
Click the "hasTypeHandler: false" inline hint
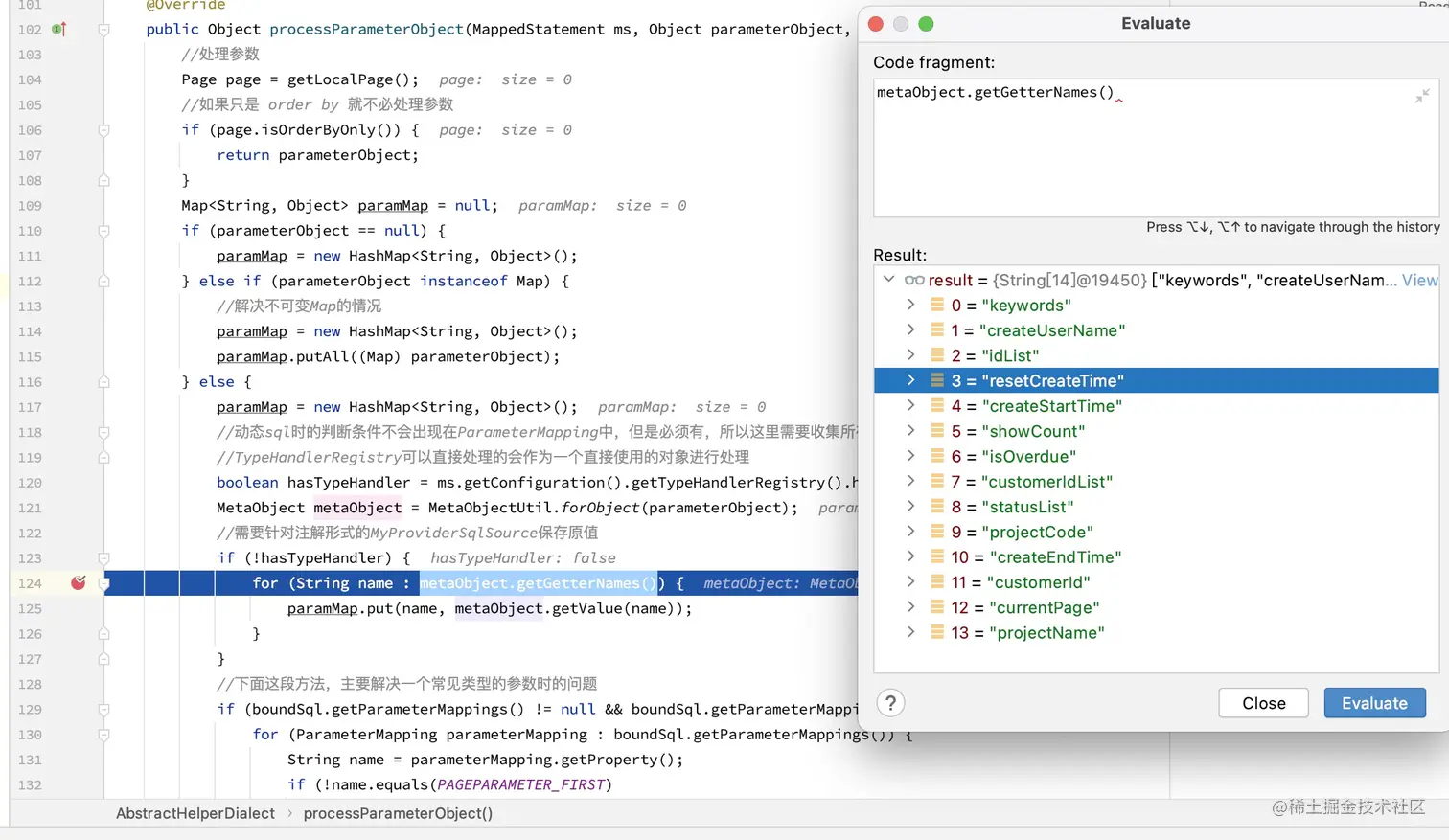point(523,557)
